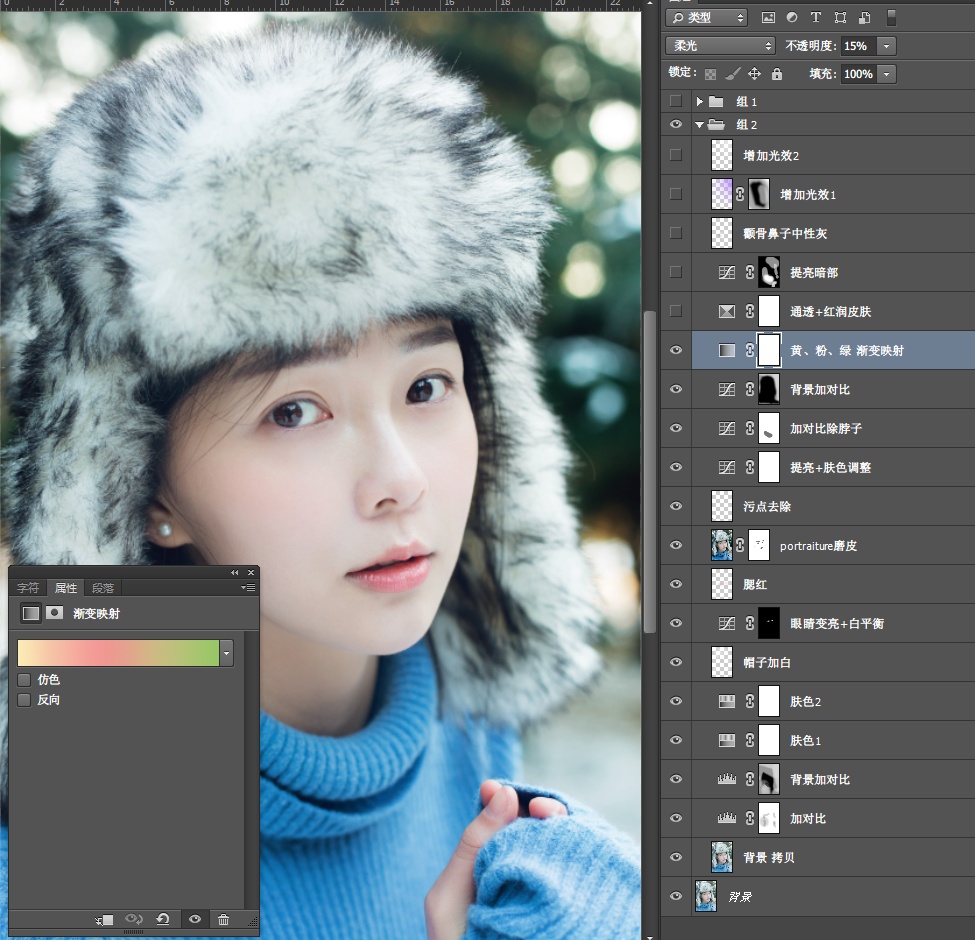Click the 背景 layer thumbnail
Image resolution: width=975 pixels, height=940 pixels.
(706, 896)
